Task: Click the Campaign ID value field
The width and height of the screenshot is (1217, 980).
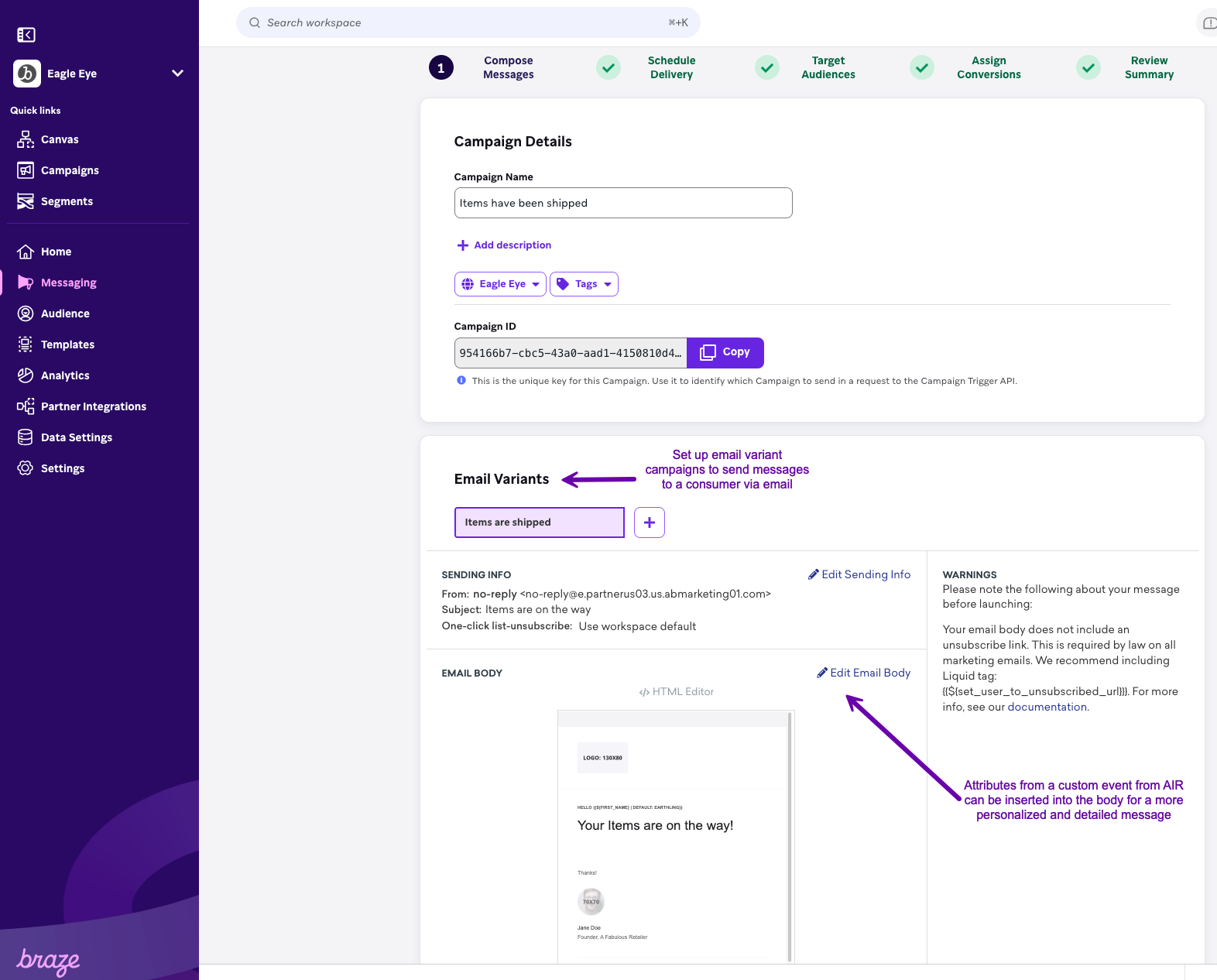Action: (571, 353)
